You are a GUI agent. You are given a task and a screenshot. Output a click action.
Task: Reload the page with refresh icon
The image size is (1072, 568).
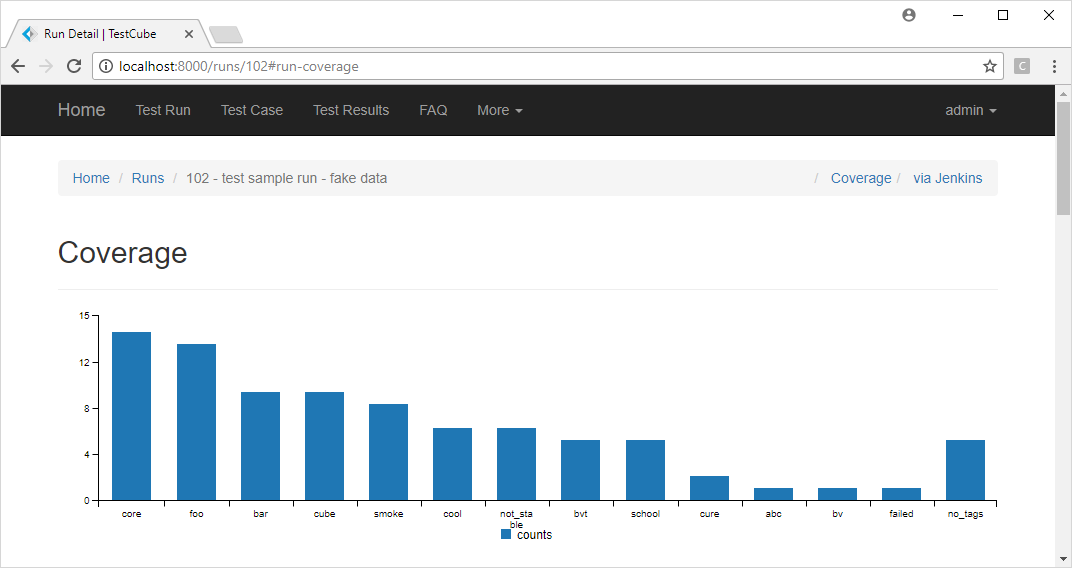(x=74, y=66)
